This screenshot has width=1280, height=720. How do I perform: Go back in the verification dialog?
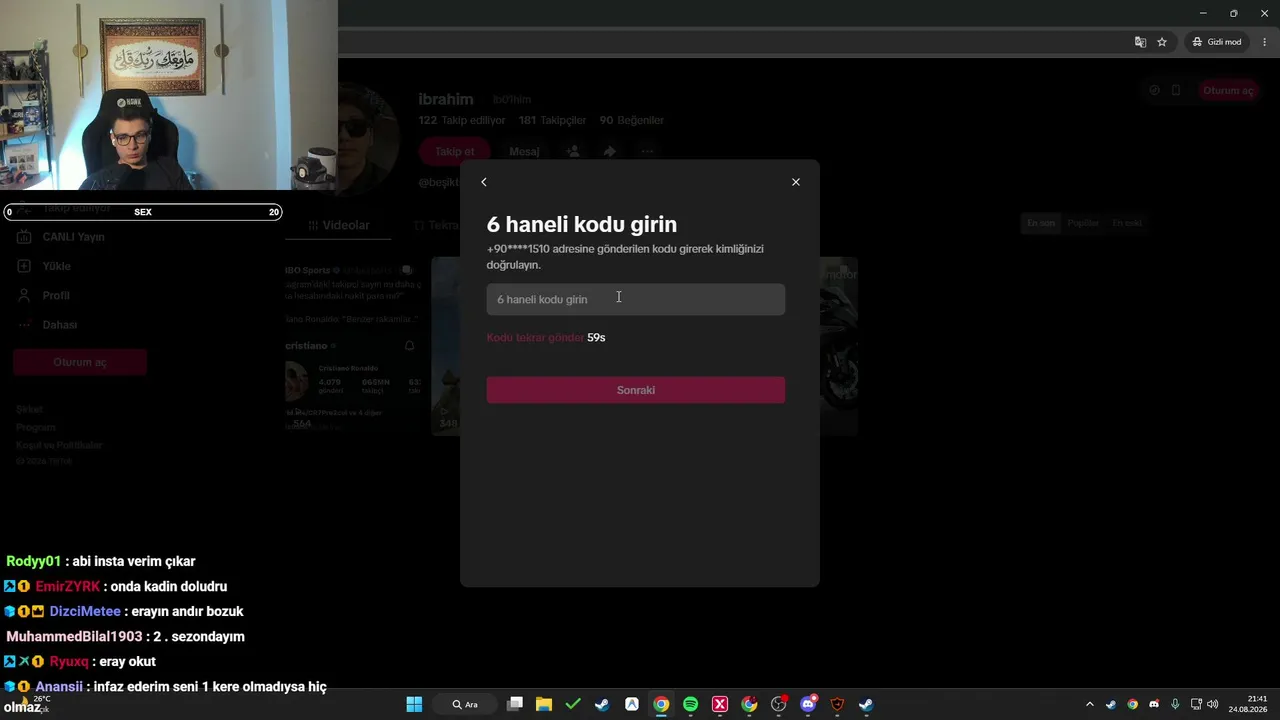(484, 182)
